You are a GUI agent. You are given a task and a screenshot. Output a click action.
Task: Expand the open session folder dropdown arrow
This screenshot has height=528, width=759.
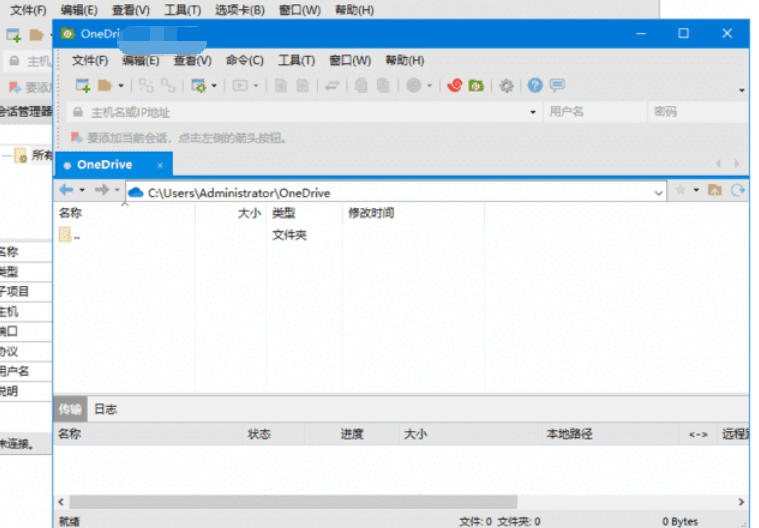pos(121,86)
